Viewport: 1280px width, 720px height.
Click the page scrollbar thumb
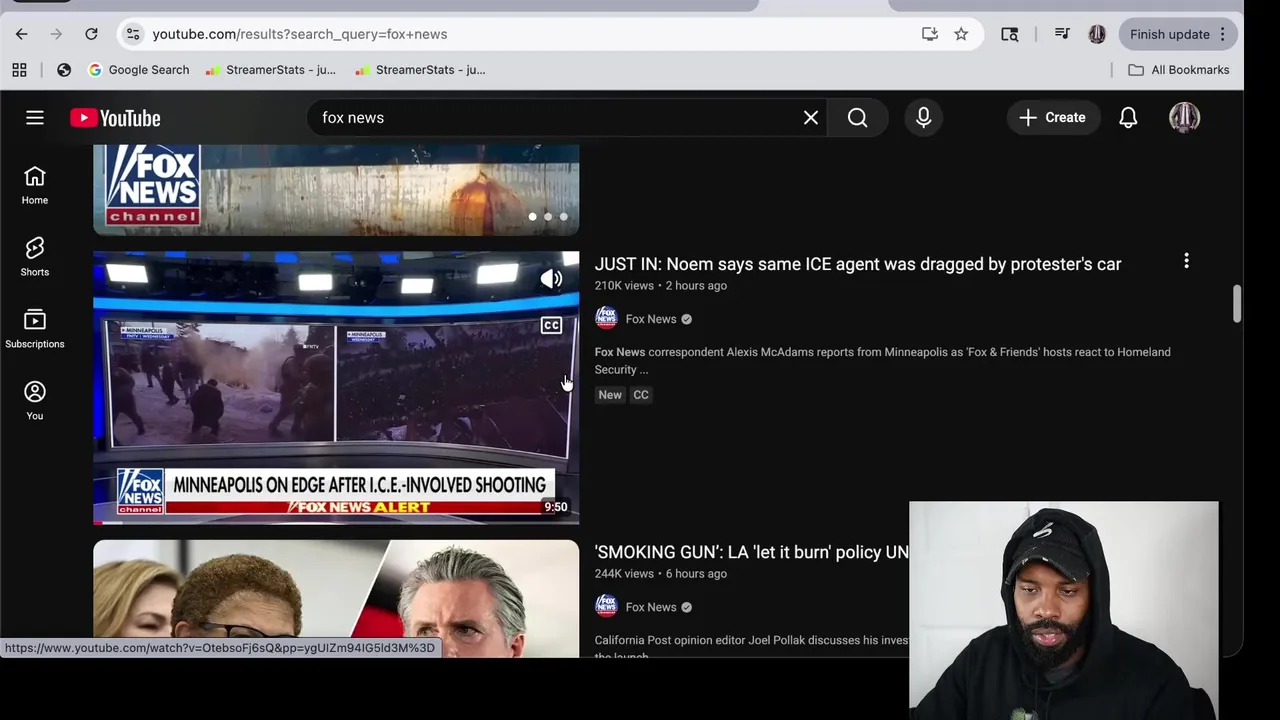tap(1237, 304)
